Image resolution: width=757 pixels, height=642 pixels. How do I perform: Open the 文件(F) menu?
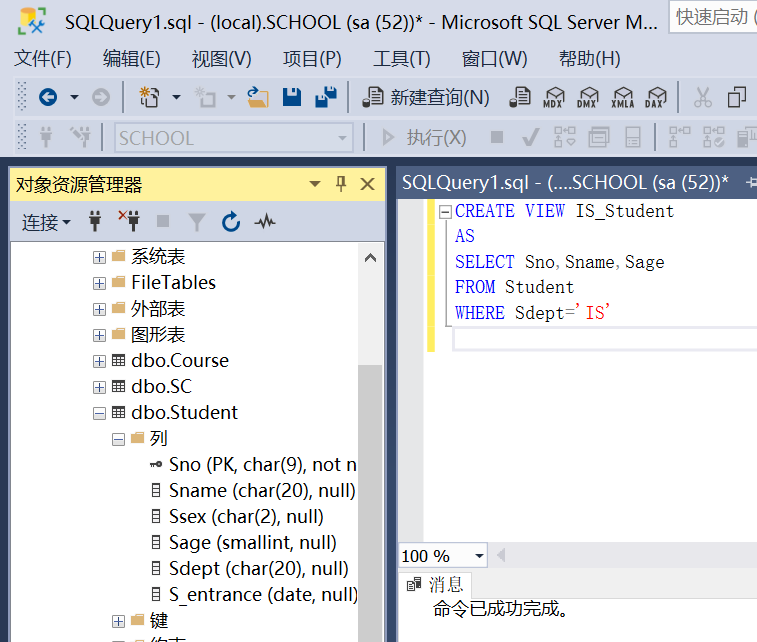click(x=42, y=59)
